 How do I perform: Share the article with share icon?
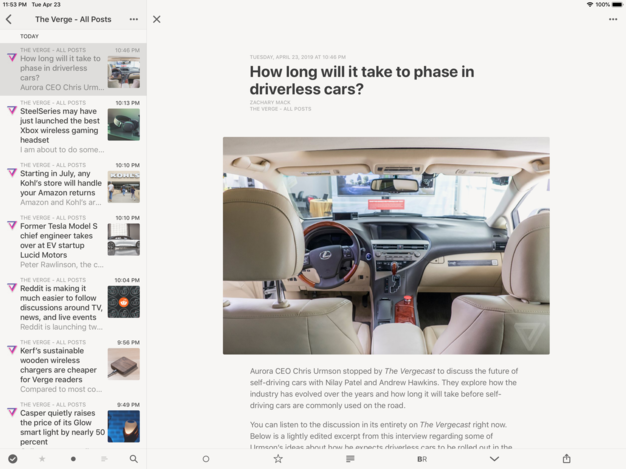[567, 459]
